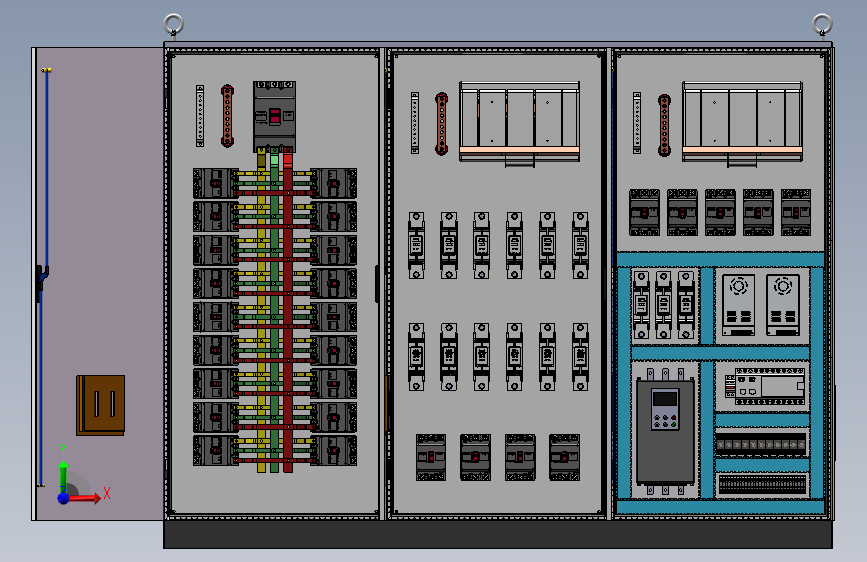Select the middle breaker in the right panel's five-breaker row
The height and width of the screenshot is (562, 867).
click(x=720, y=212)
